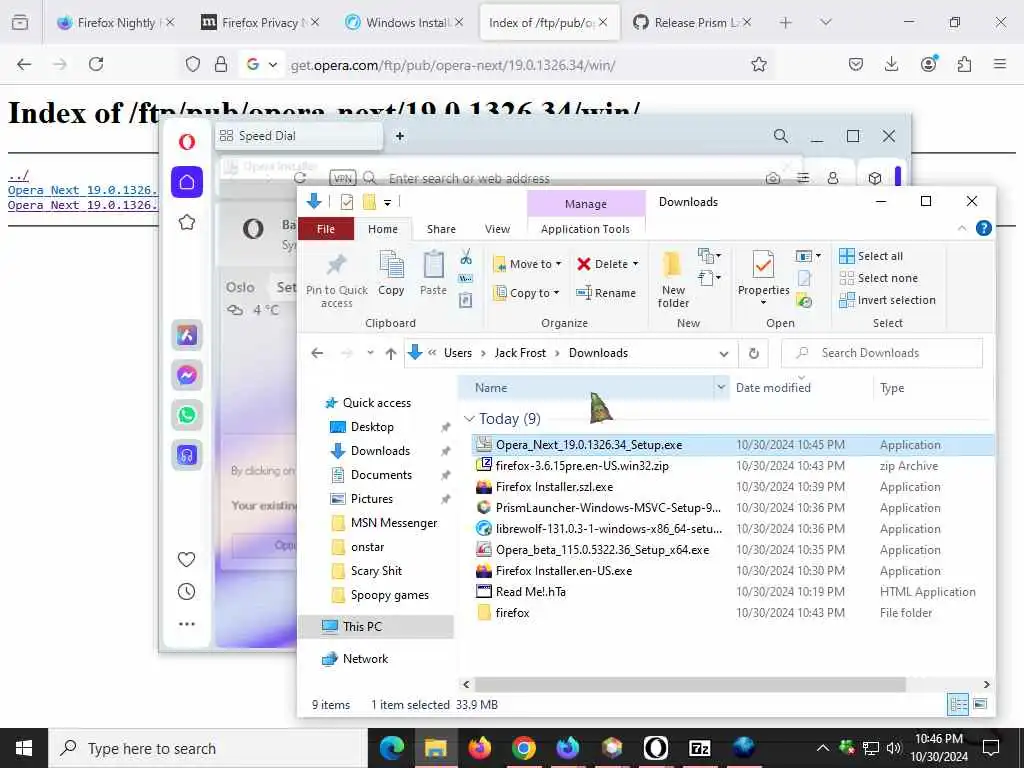Open Microsoft Edge from taskbar
The image size is (1024, 768).
pyautogui.click(x=392, y=748)
